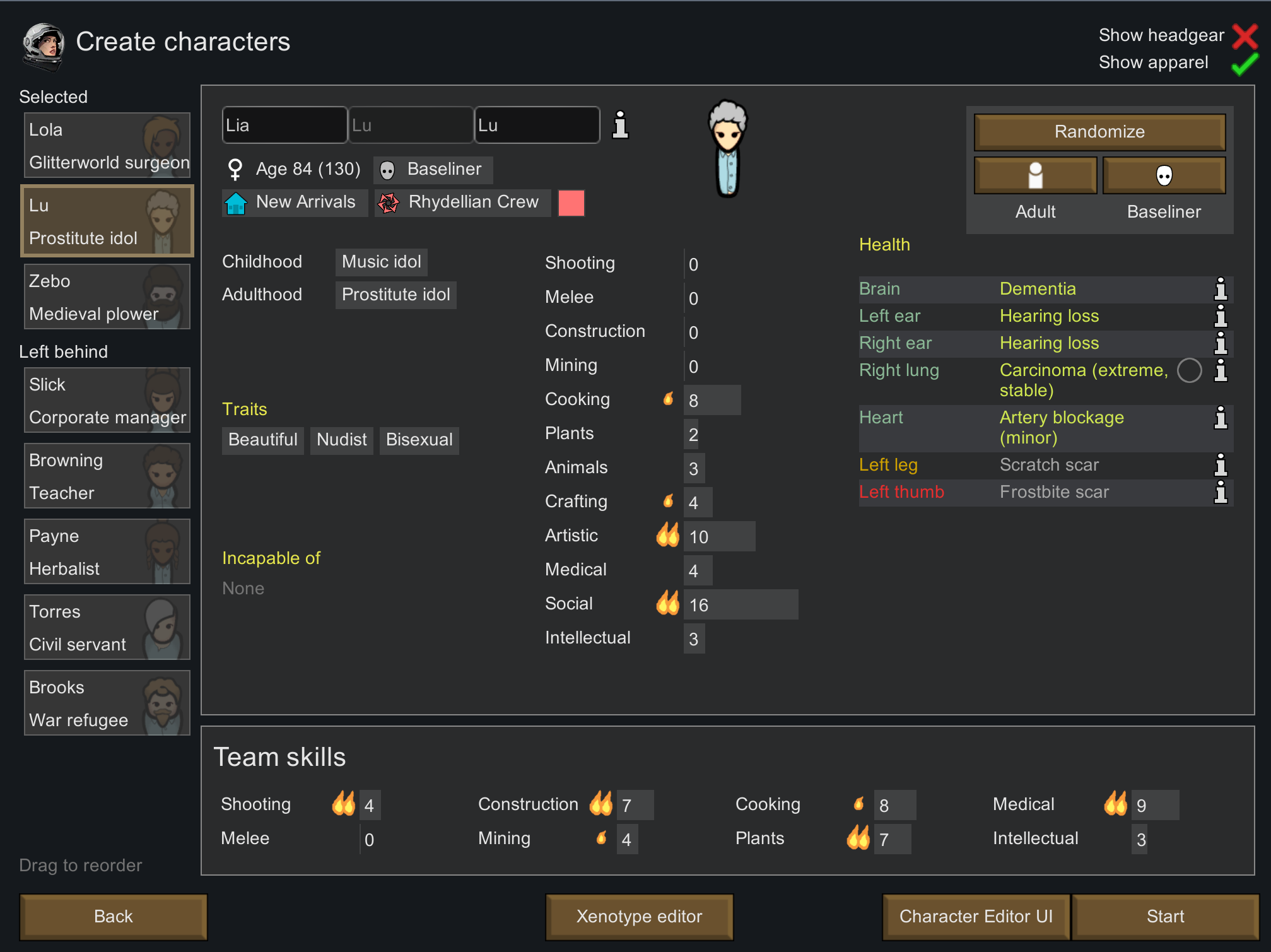This screenshot has width=1271, height=952.
Task: Click Team skills Shooting flame icon
Action: click(x=344, y=804)
